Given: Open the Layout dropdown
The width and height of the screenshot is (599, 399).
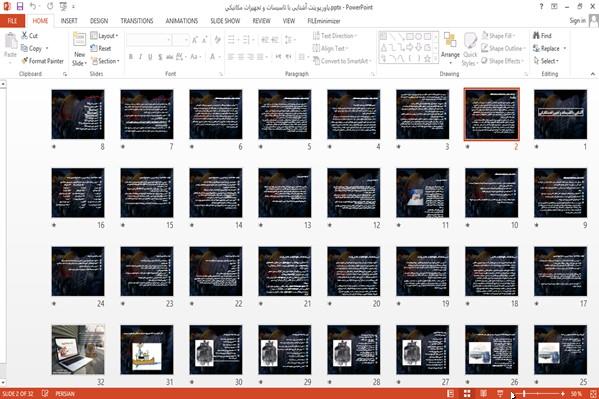Looking at the screenshot, I should pyautogui.click(x=104, y=36).
